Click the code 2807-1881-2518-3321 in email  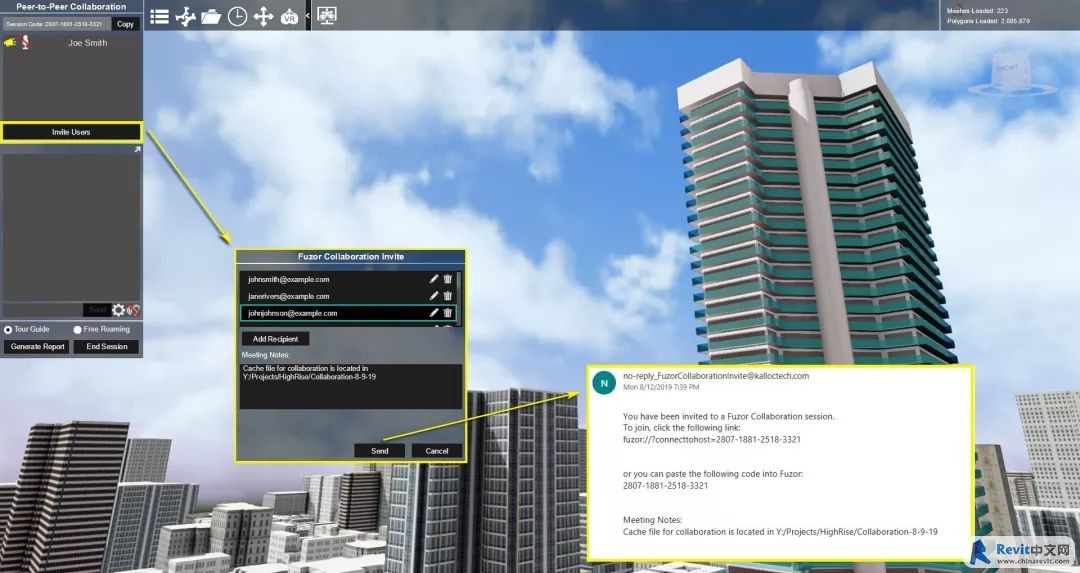click(x=665, y=486)
